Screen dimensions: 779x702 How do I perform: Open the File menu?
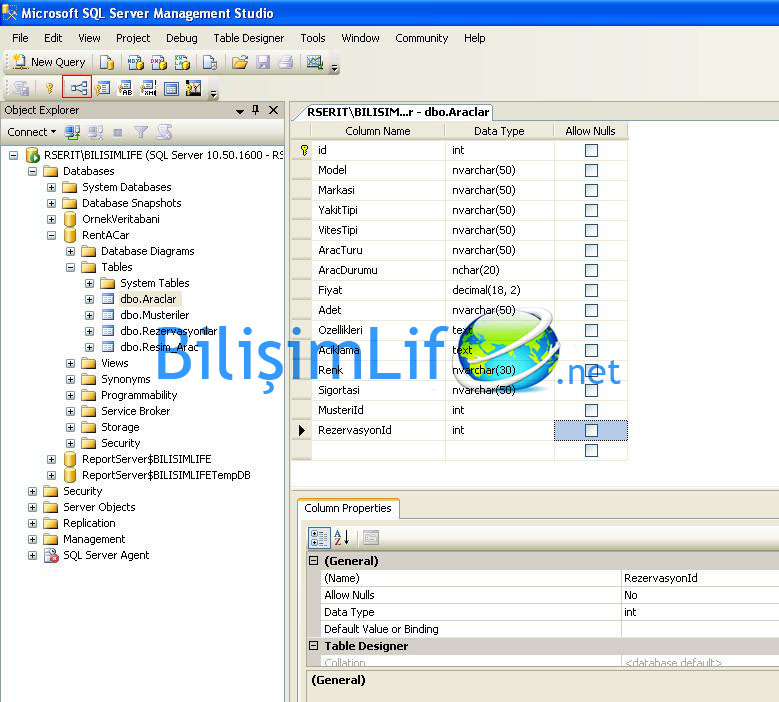point(20,38)
